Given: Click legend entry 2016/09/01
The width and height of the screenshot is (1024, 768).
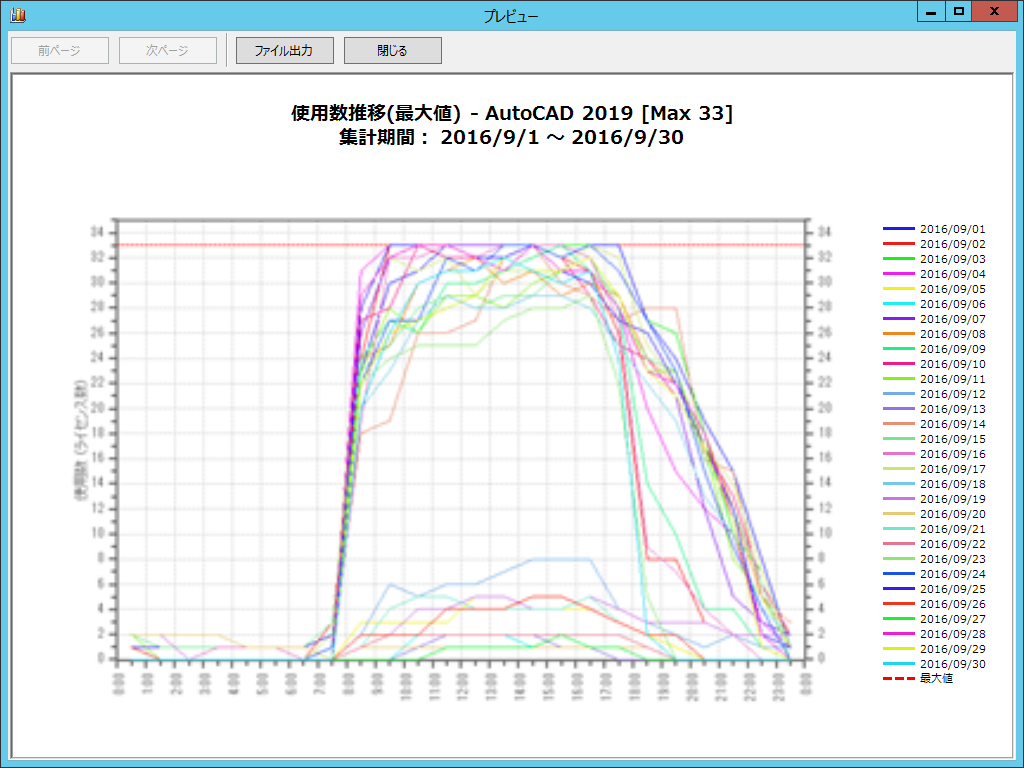Looking at the screenshot, I should tap(935, 229).
